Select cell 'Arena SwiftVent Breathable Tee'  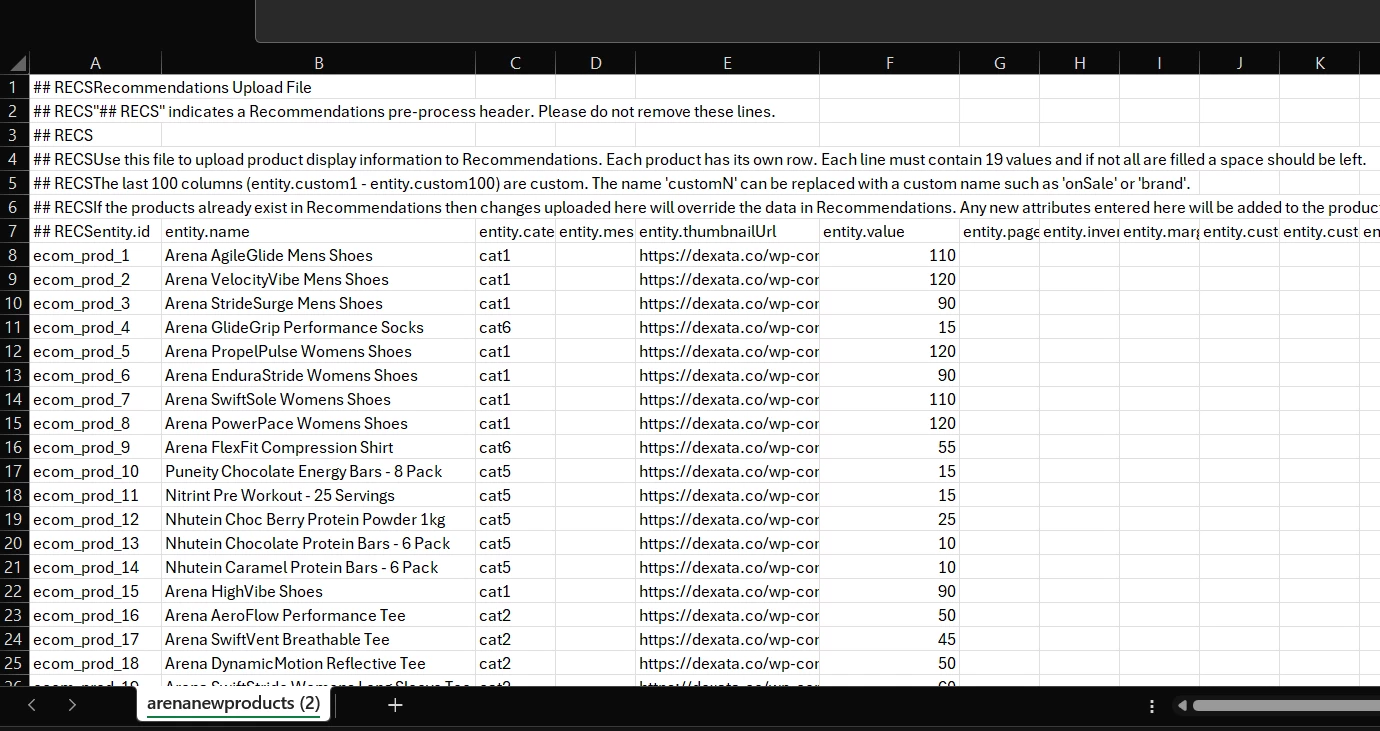318,639
